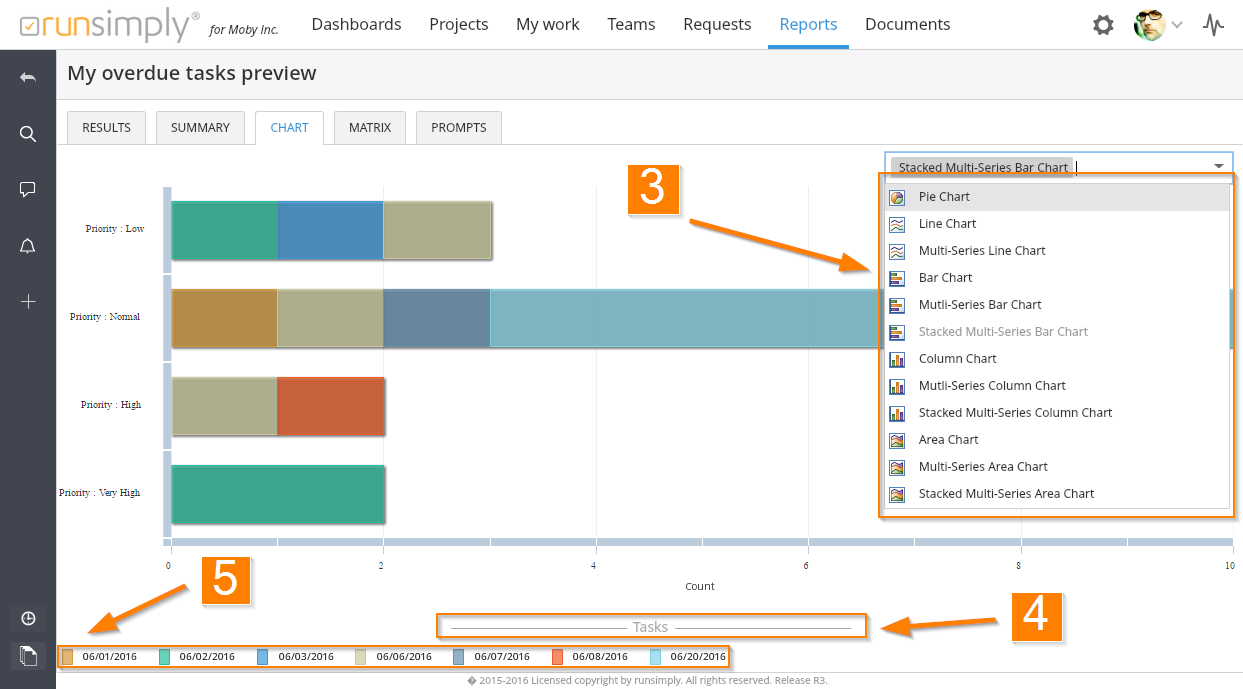Image resolution: width=1243 pixels, height=689 pixels.
Task: Open settings gear in top bar
Action: coord(1103,25)
